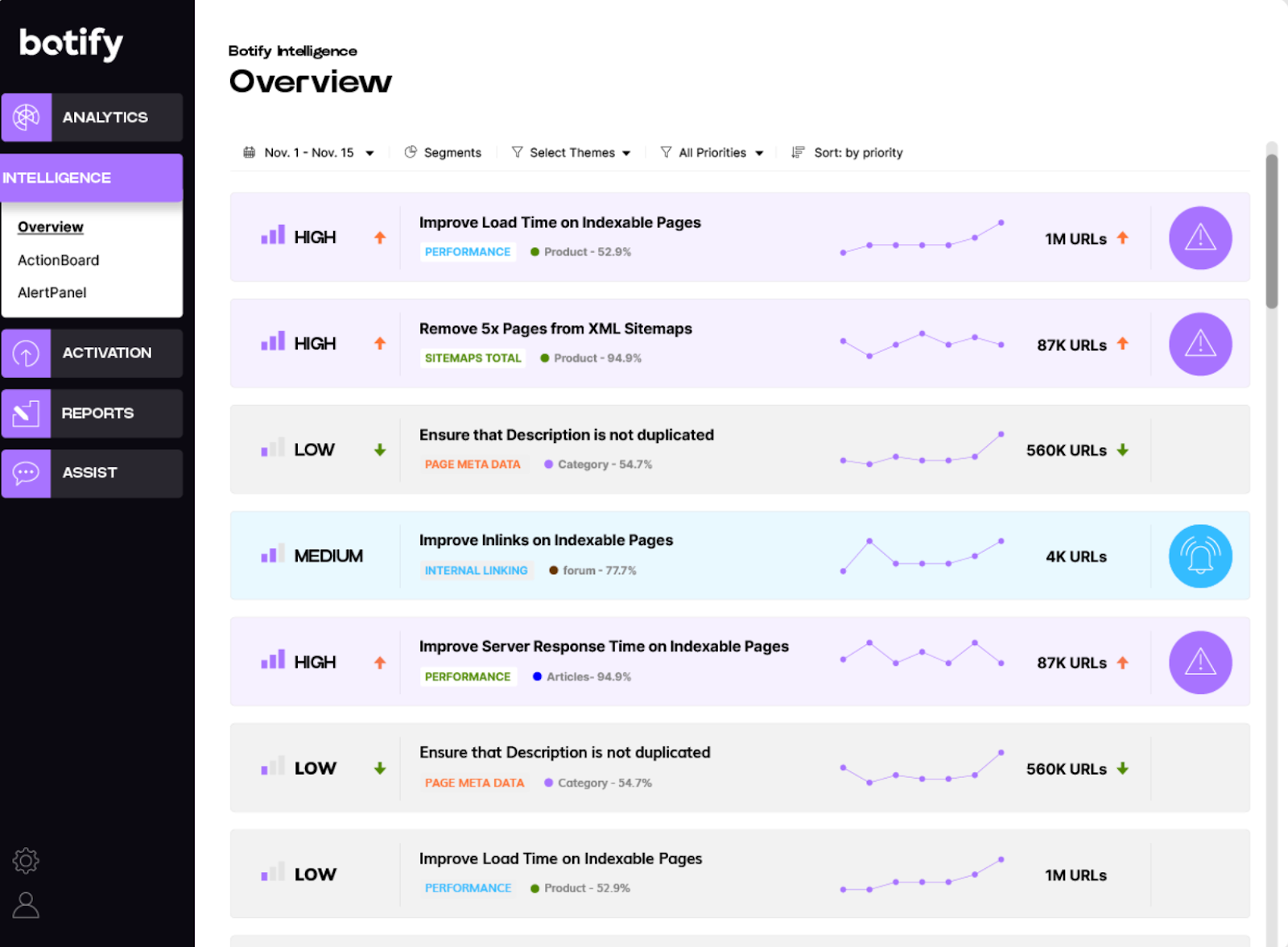
Task: Click the PERFORMANCE tag on Improve Load Time card
Action: [468, 251]
